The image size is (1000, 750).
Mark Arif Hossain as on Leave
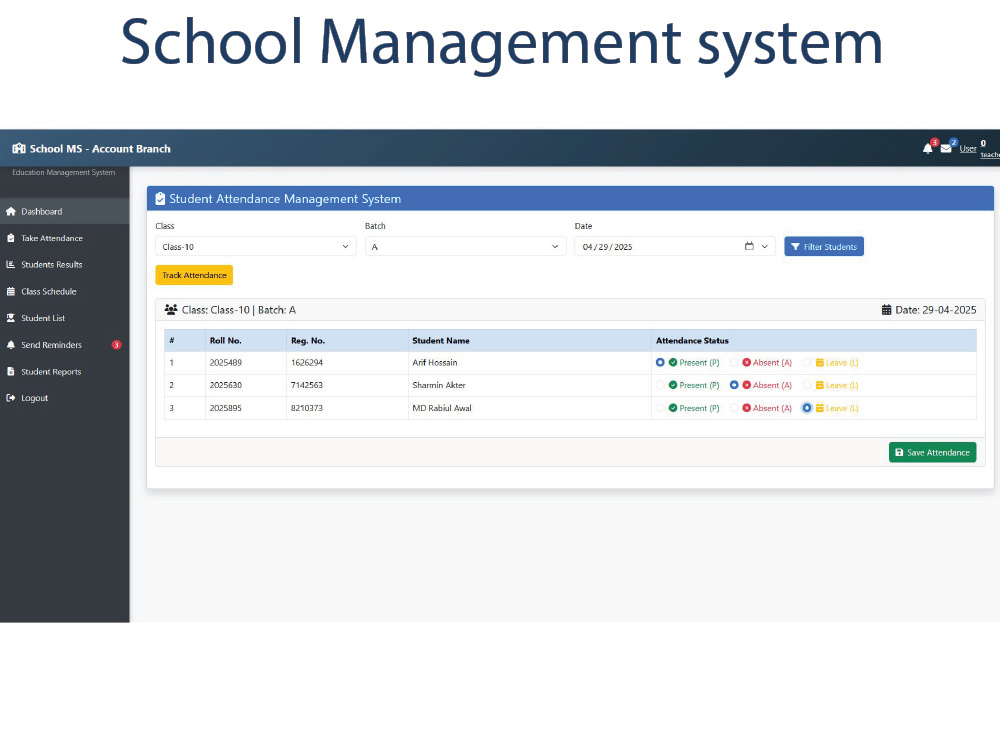[x=807, y=362]
